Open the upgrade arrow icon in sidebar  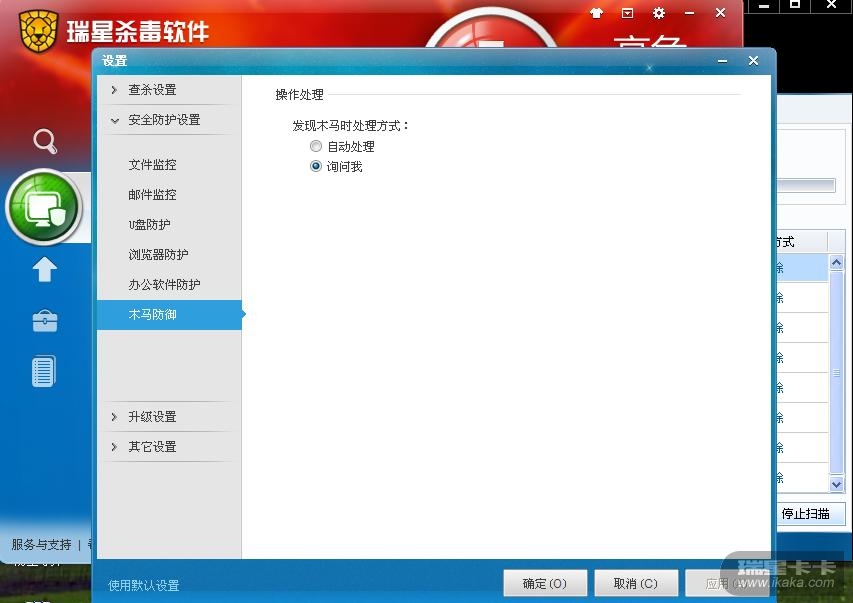click(45, 269)
